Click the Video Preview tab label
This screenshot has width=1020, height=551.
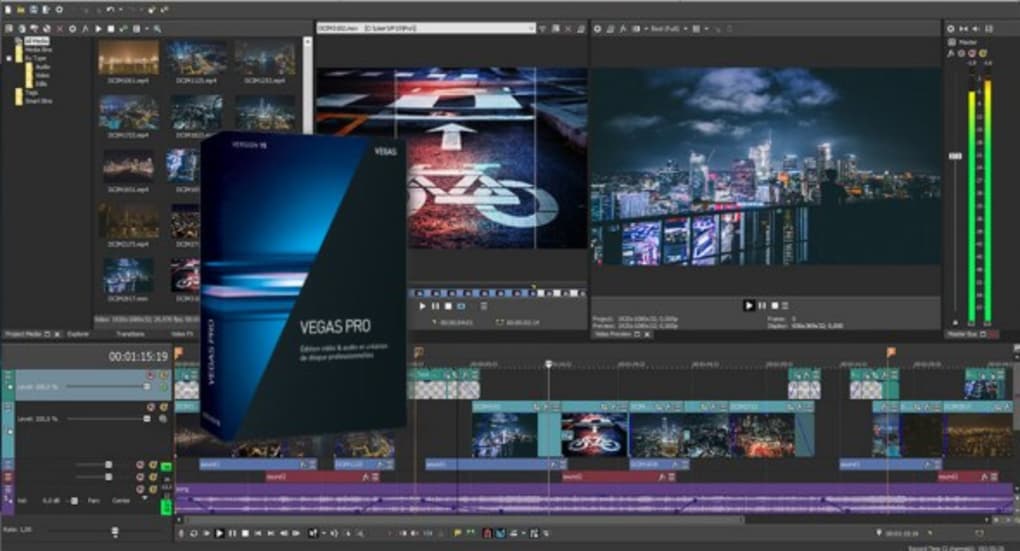[x=612, y=334]
